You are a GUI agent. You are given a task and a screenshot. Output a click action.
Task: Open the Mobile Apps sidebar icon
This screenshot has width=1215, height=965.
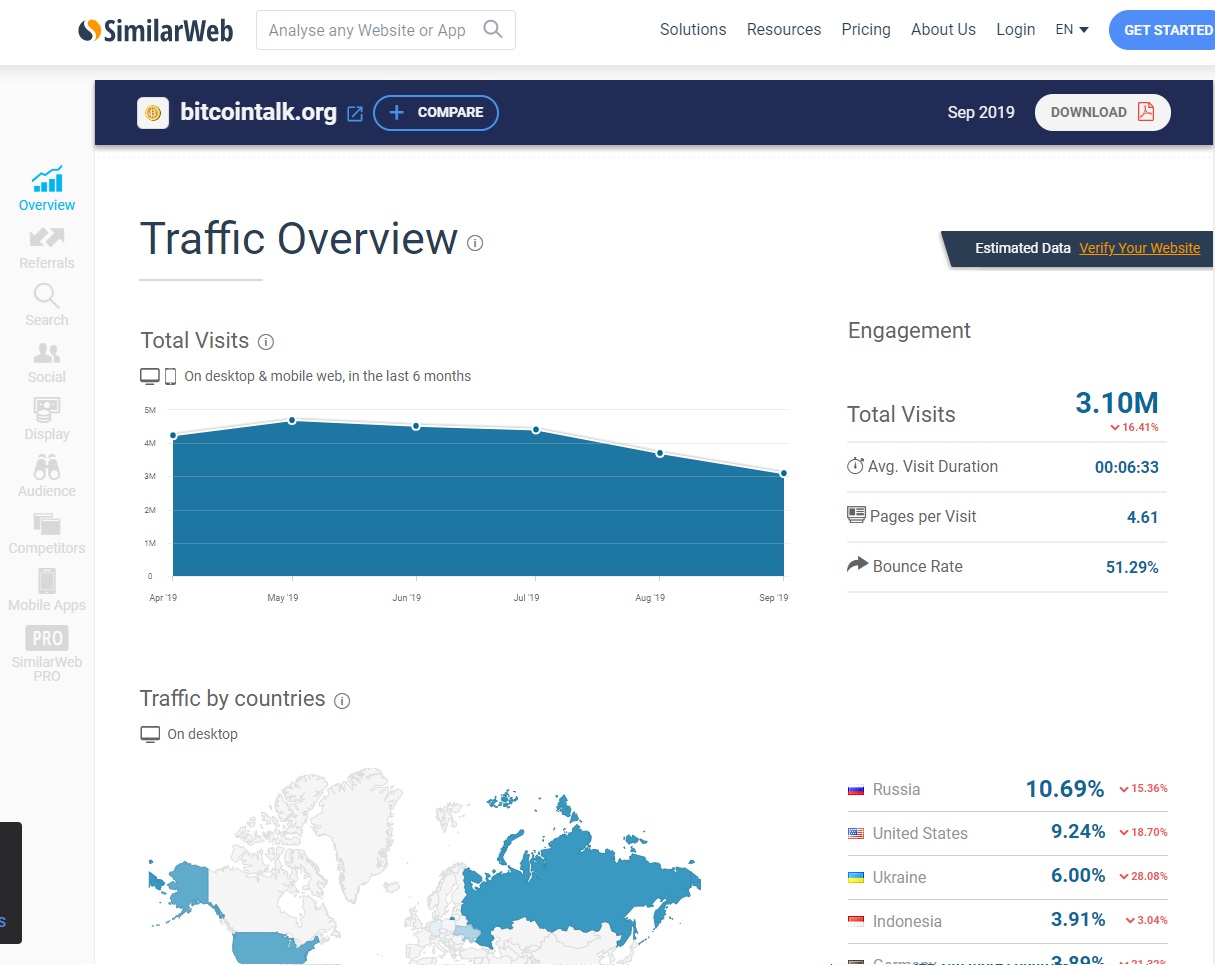pos(47,581)
